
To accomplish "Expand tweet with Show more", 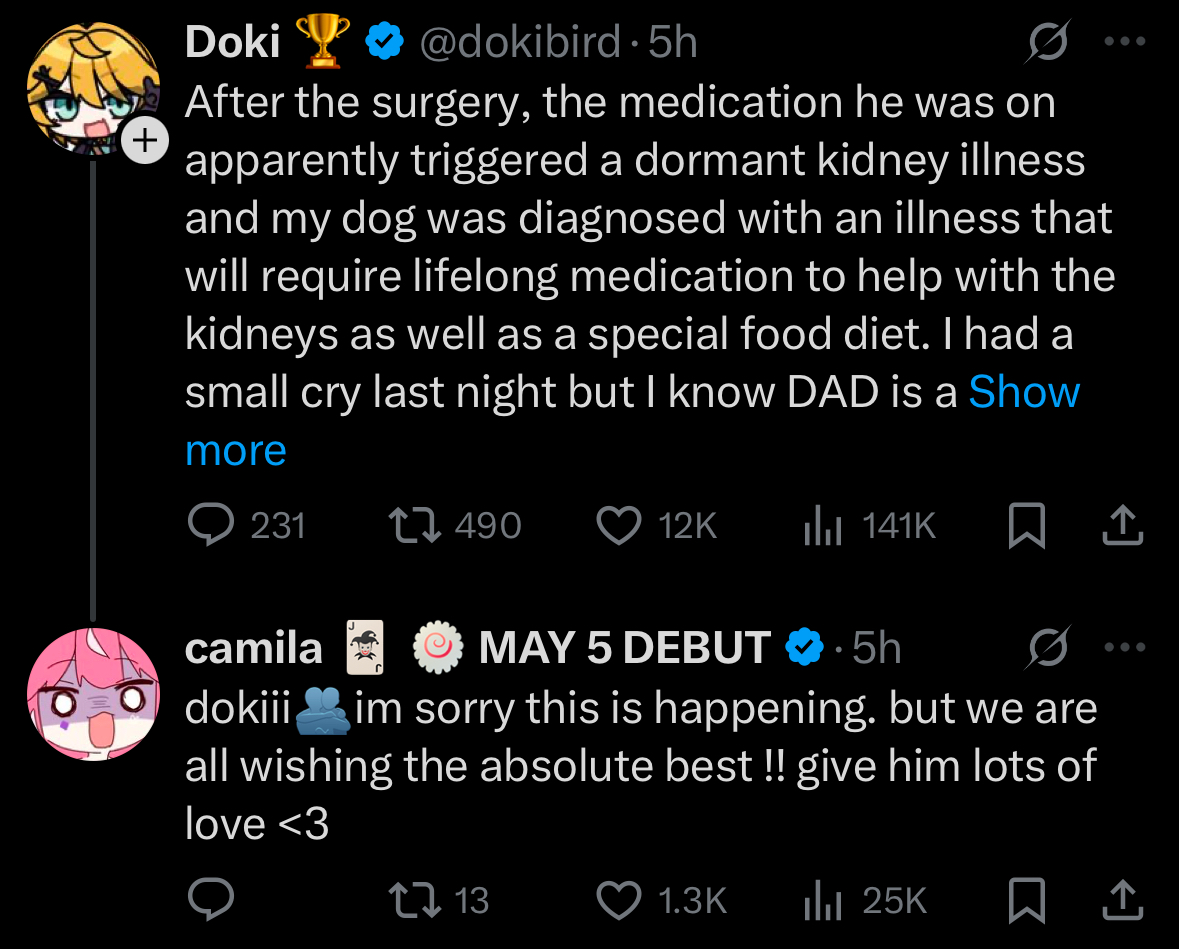I will click(1024, 392).
